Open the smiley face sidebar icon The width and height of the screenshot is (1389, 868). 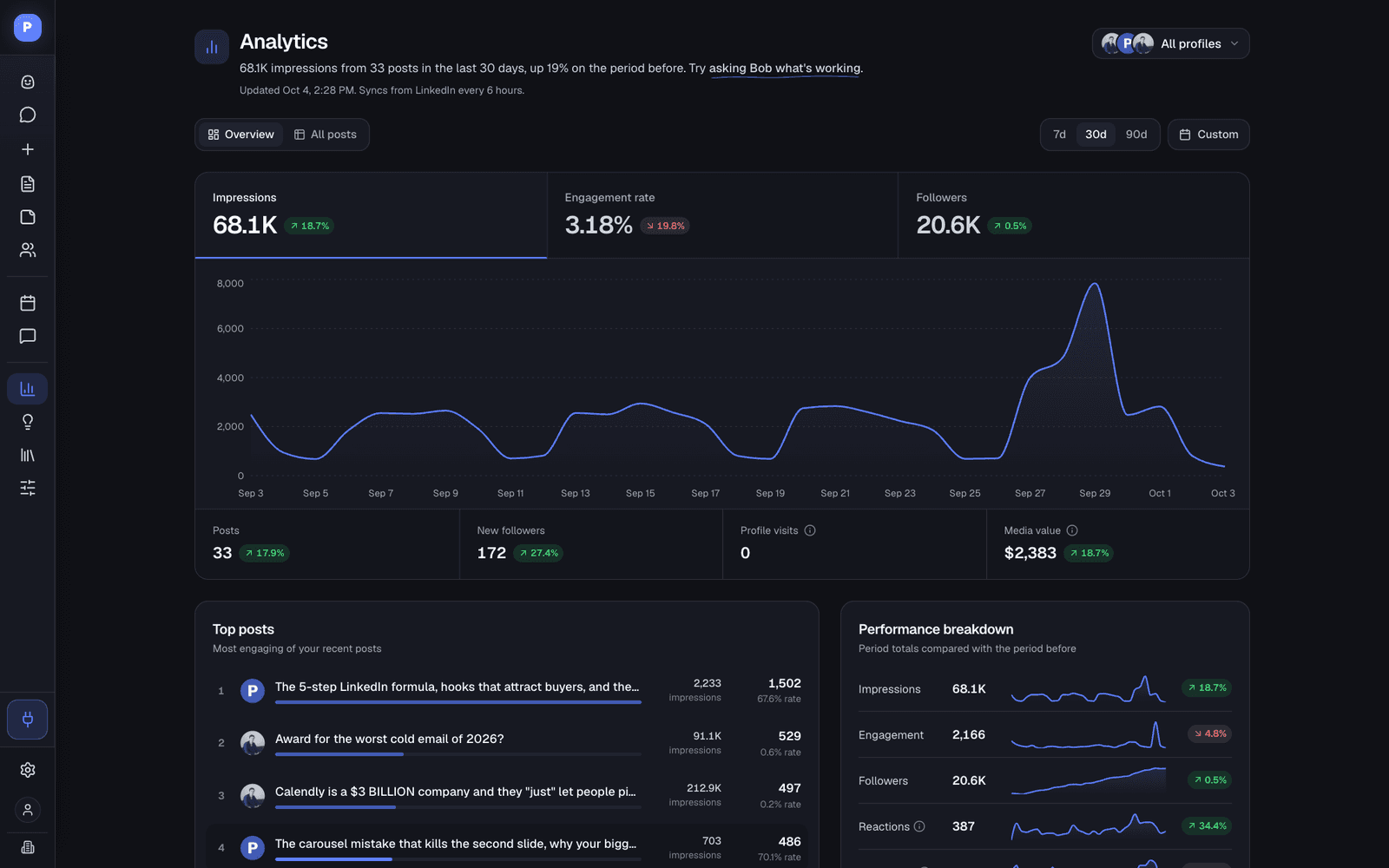coord(28,82)
